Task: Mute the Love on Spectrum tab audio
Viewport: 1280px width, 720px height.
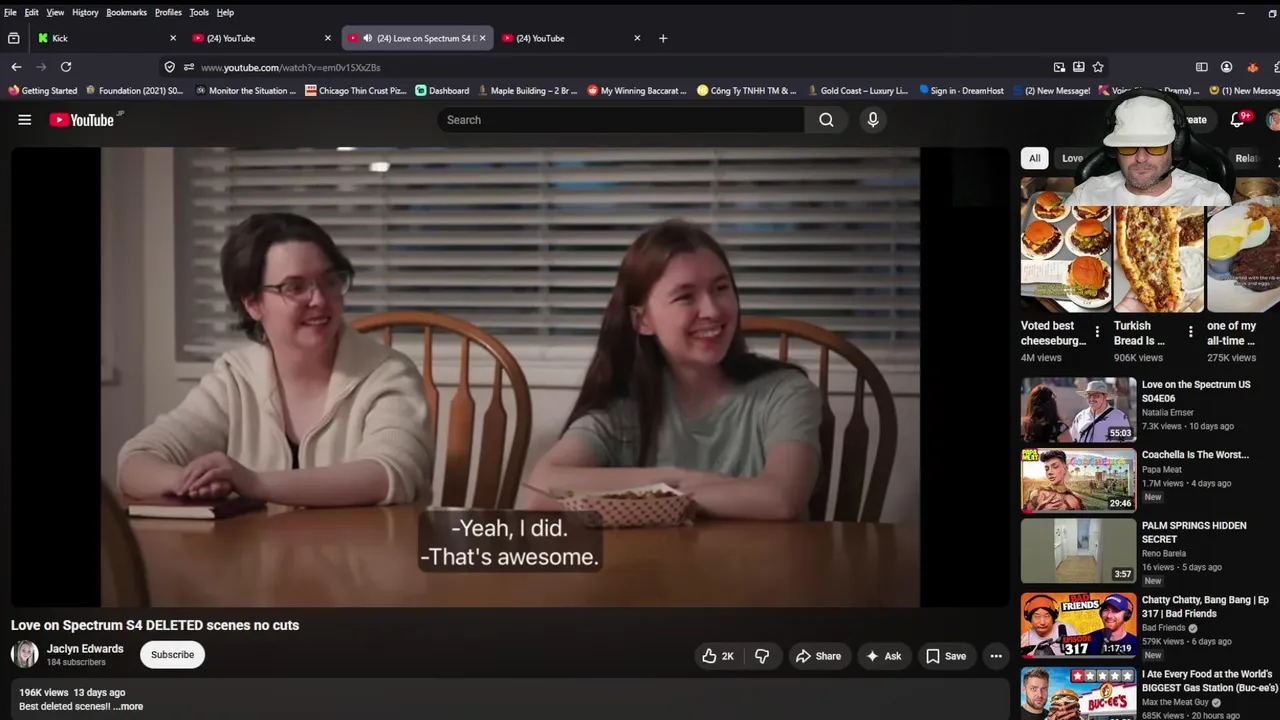Action: tap(367, 38)
